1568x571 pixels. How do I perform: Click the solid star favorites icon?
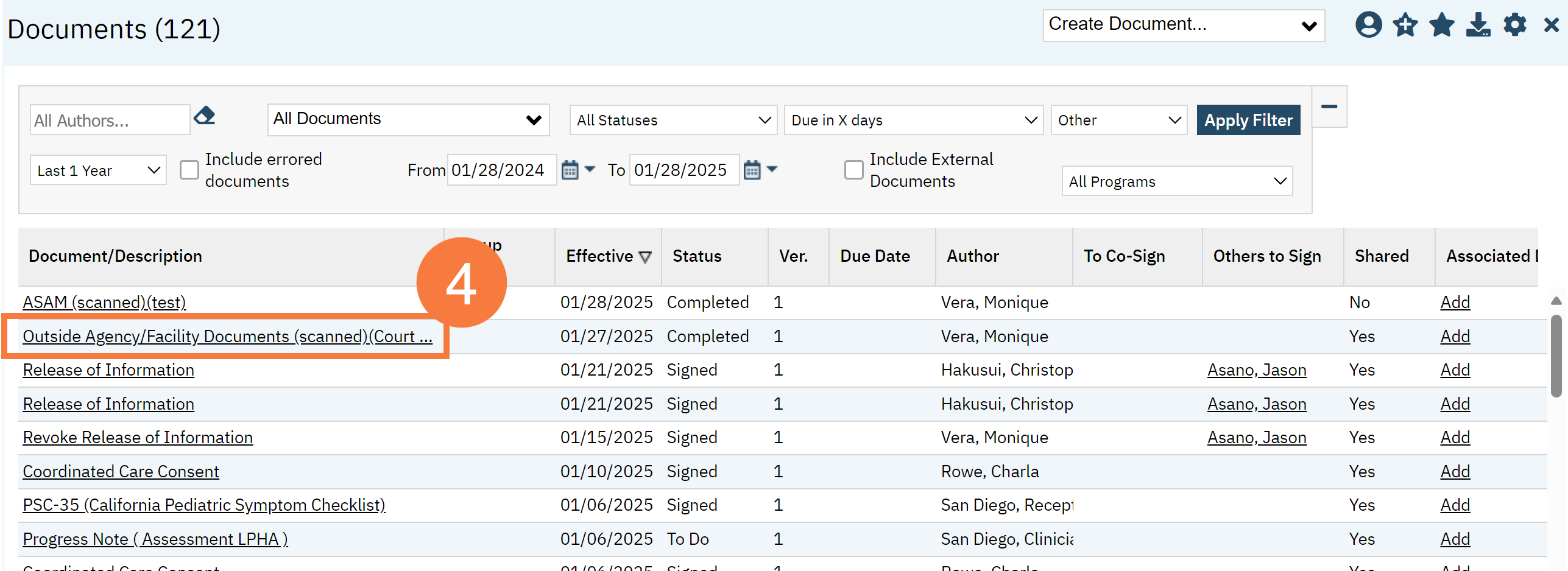click(1441, 26)
